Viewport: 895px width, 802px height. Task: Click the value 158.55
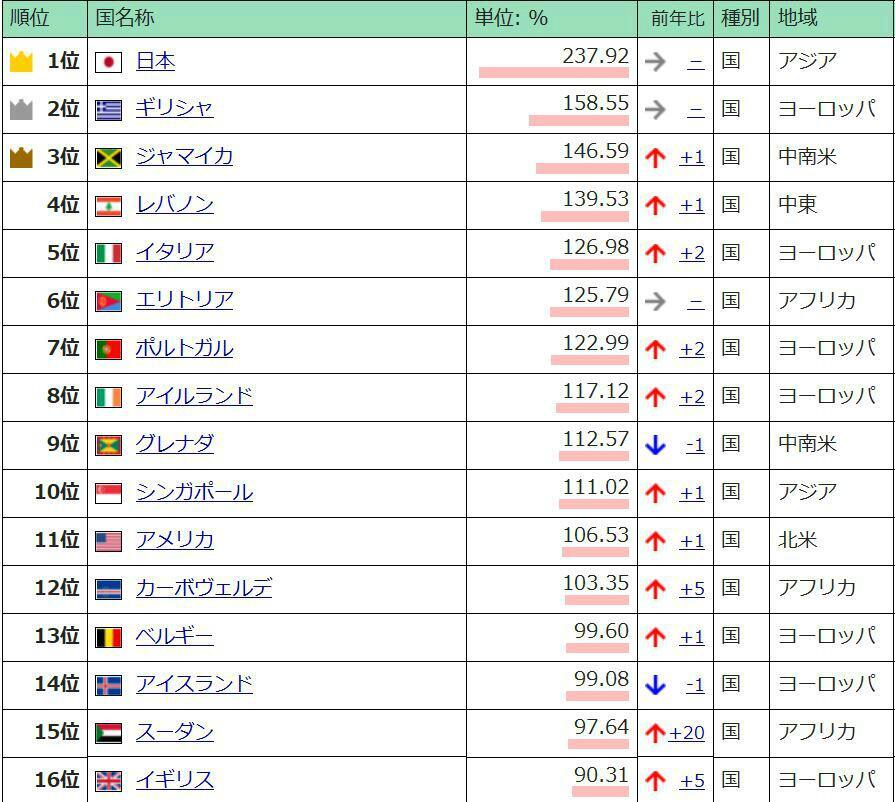click(x=595, y=104)
